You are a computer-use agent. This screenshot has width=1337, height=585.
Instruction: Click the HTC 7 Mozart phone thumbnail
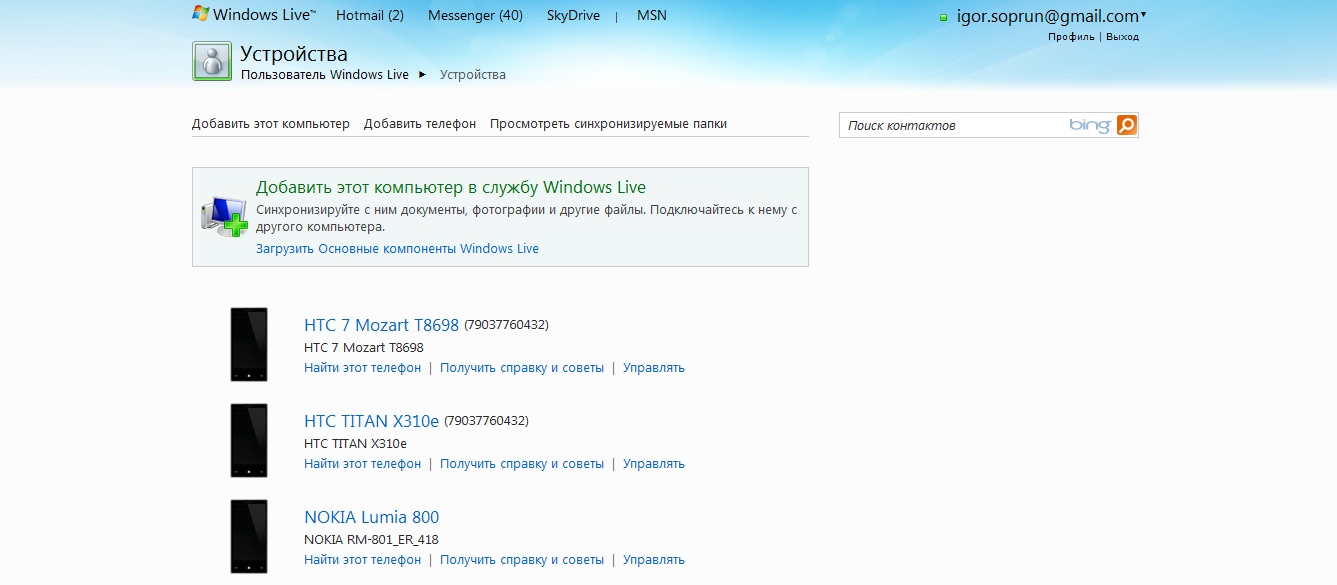coord(249,344)
